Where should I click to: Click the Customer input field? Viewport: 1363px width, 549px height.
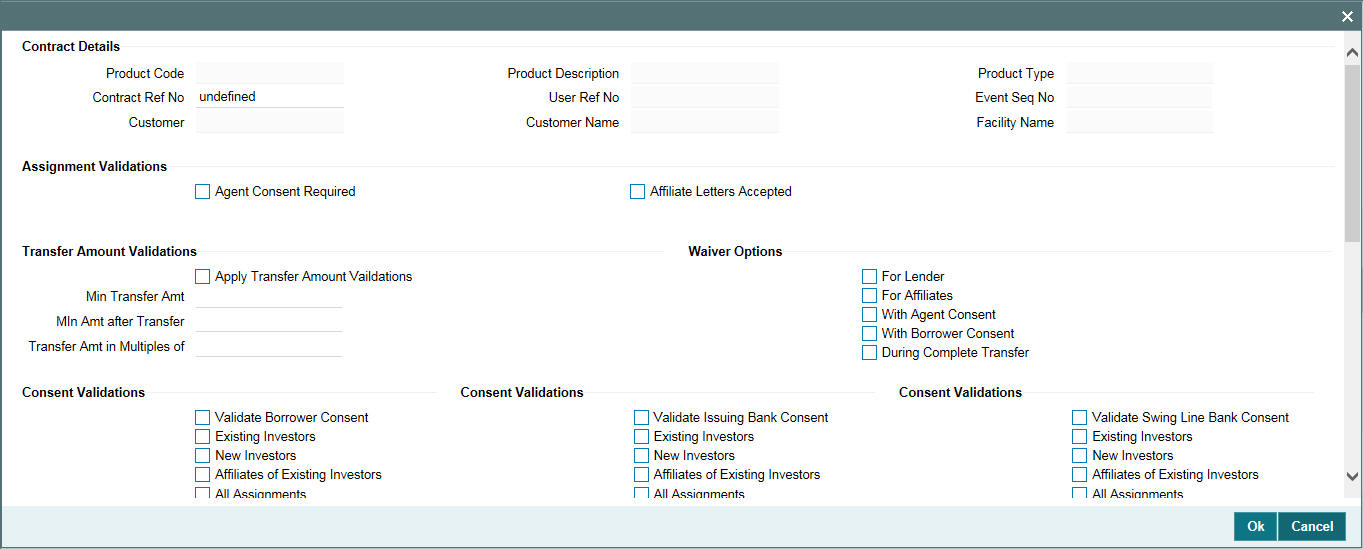[x=270, y=122]
